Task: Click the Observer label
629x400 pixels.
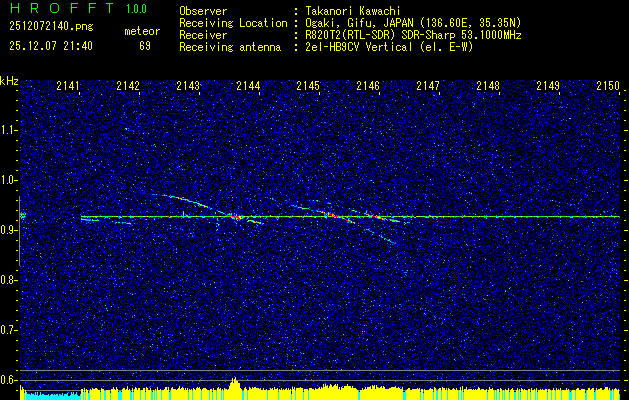Action: pos(203,11)
